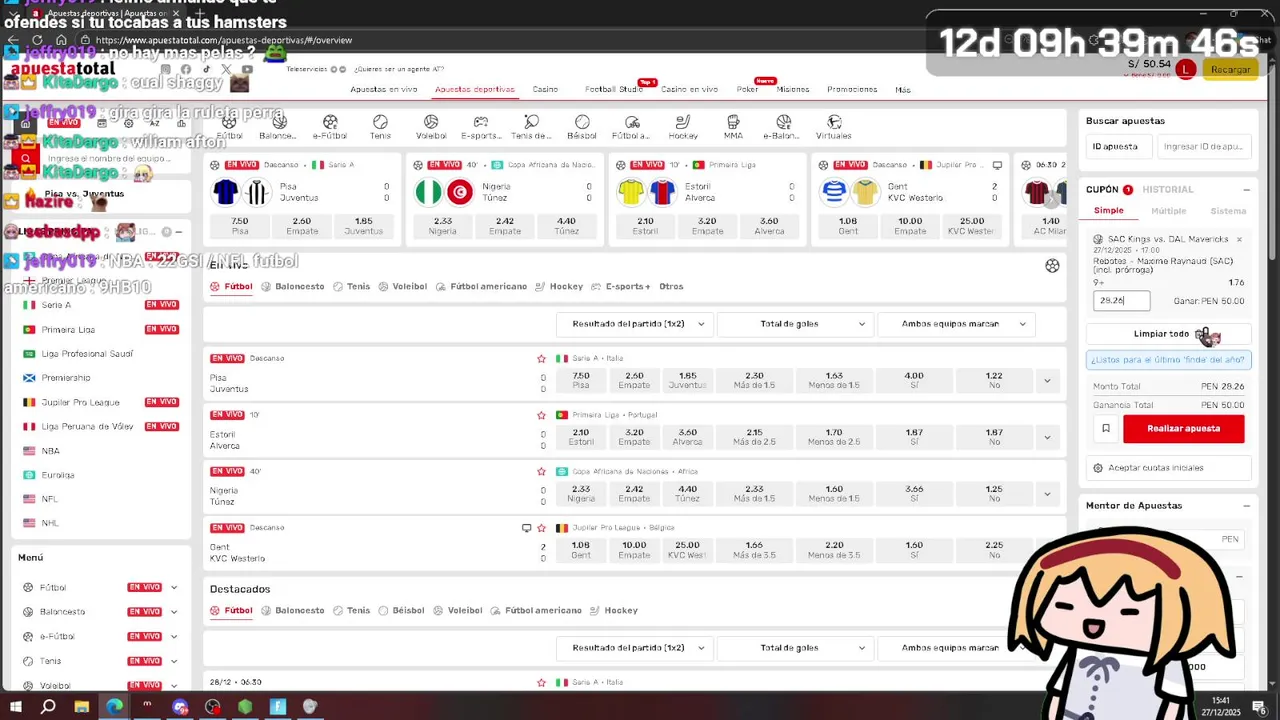The width and height of the screenshot is (1280, 720).
Task: Open Fortnite icon in taskbar
Action: (x=278, y=706)
